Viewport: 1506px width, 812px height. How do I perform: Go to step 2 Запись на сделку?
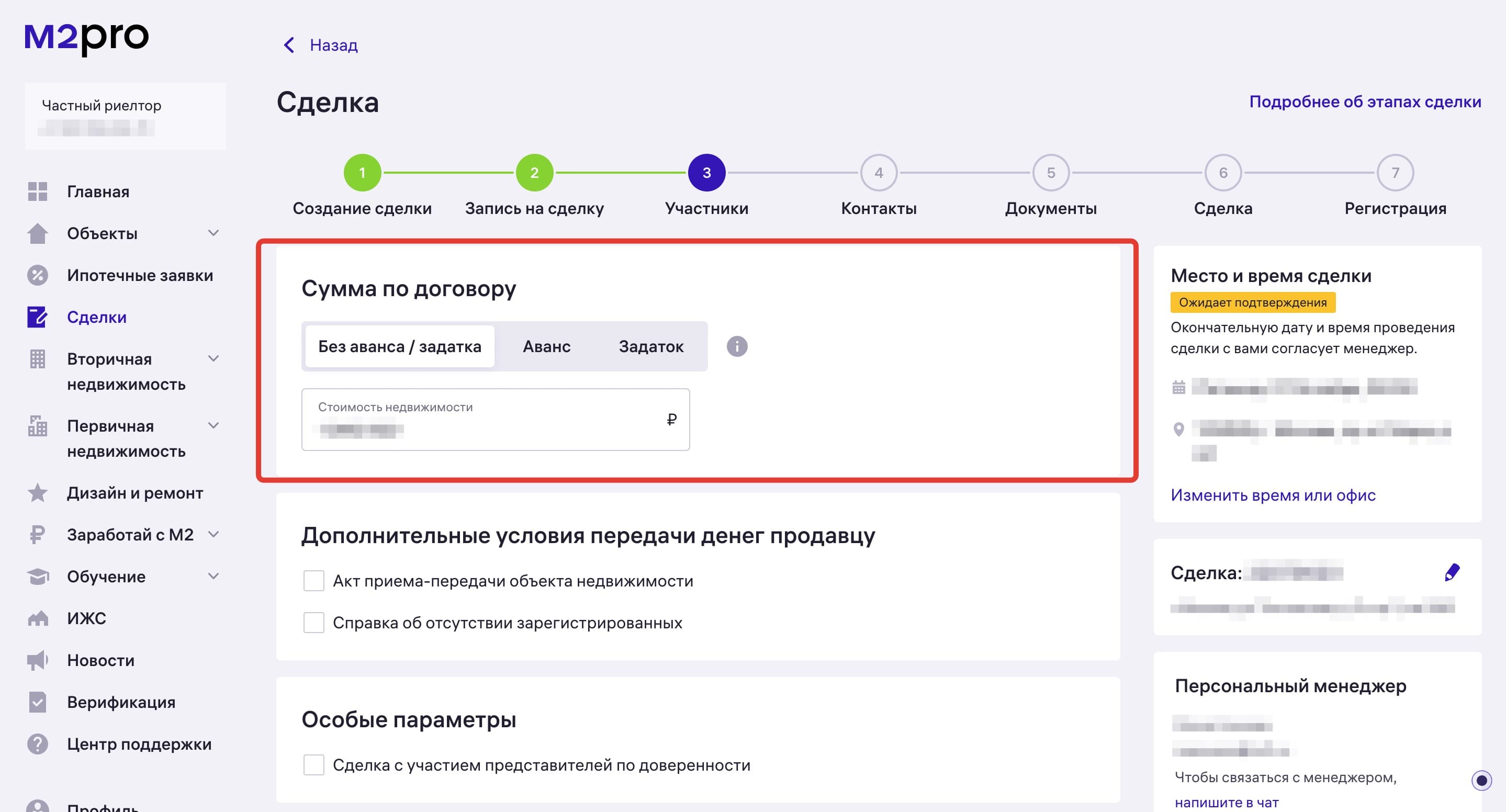(x=534, y=173)
